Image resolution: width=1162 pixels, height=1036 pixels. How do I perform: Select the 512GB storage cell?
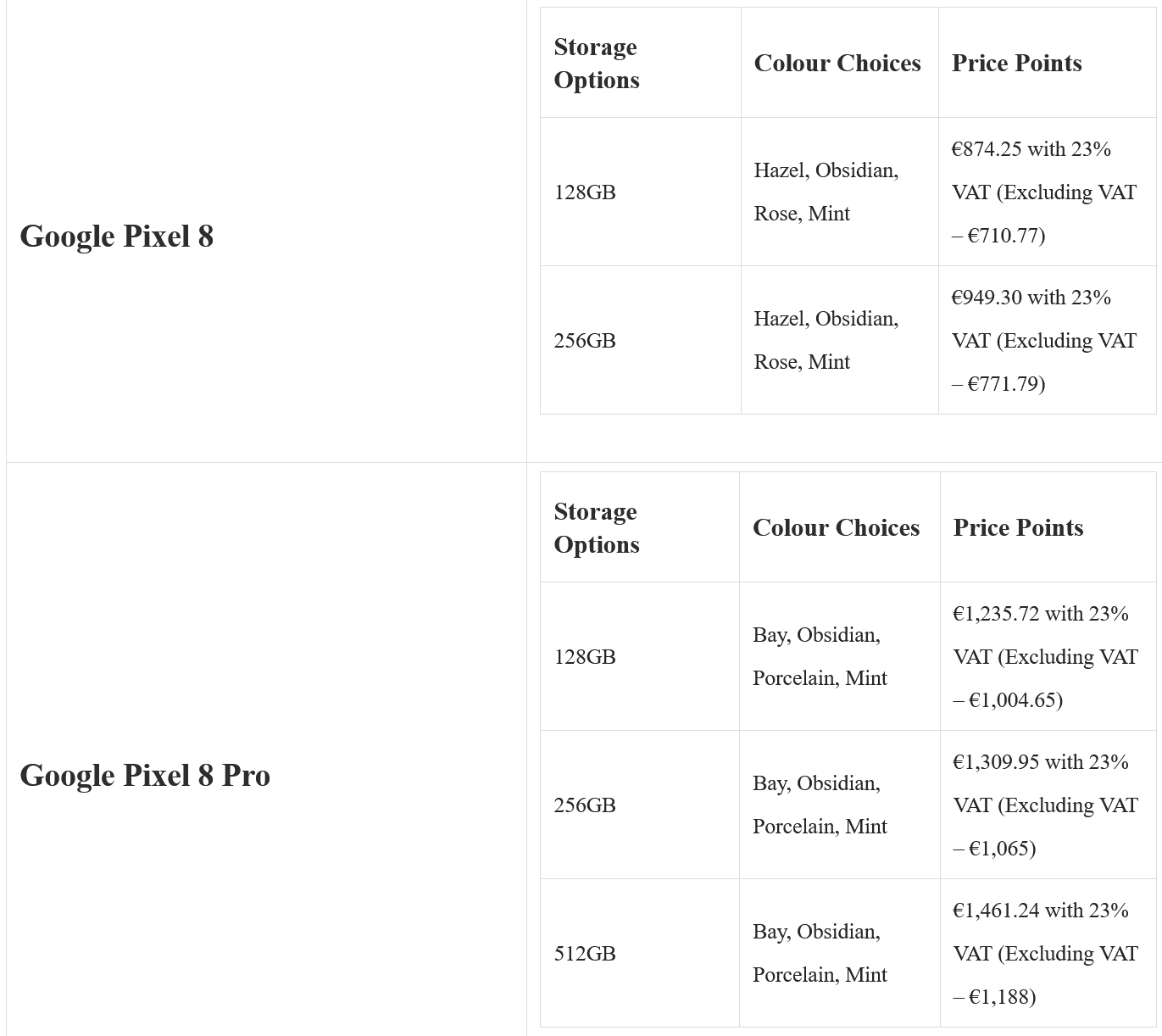(x=585, y=954)
